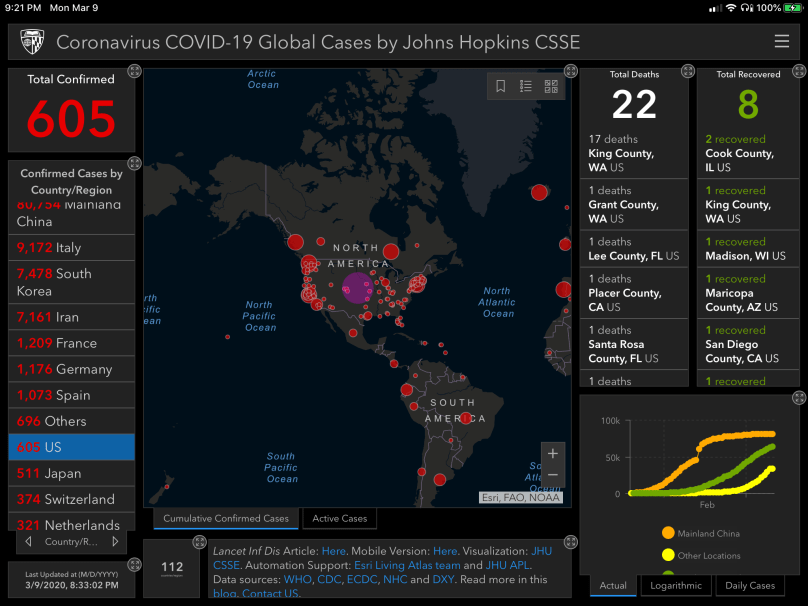
Task: Switch to the Active Cases tab
Action: (x=339, y=519)
